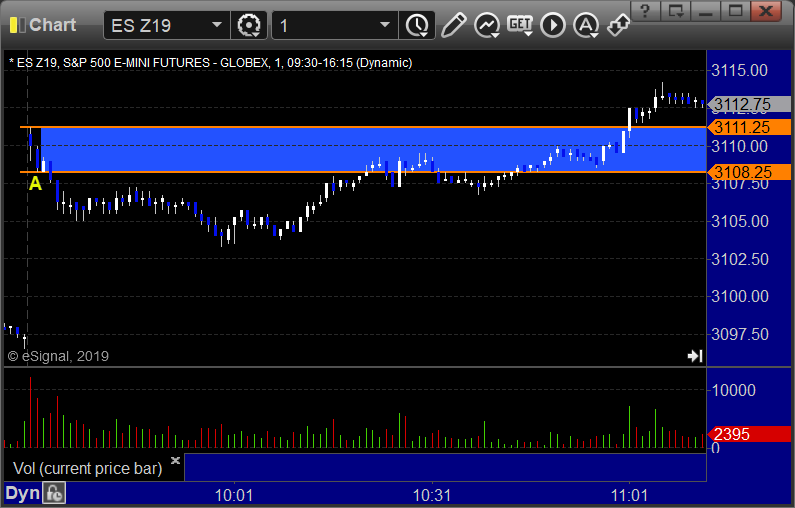Click the 10:01 time axis label

point(234,495)
